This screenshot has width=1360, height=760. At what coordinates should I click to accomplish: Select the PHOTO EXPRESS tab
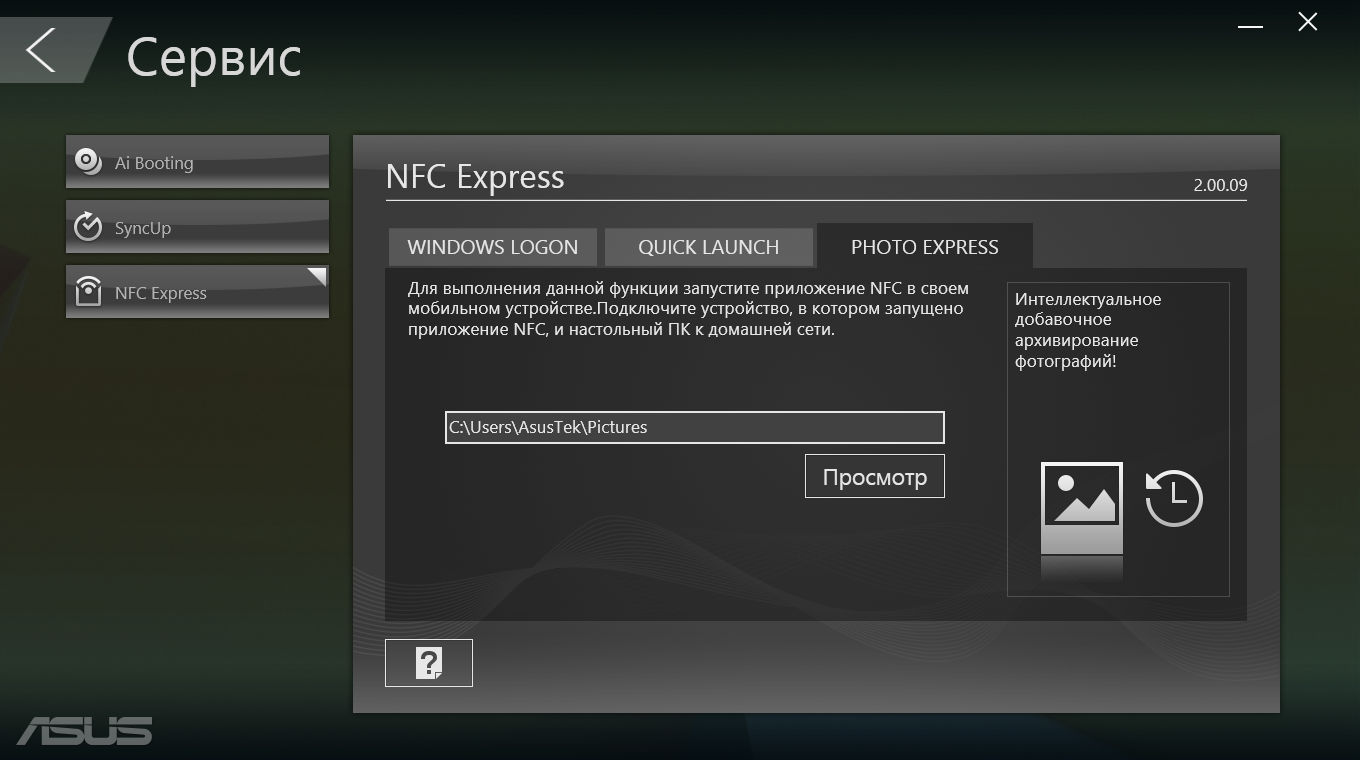tap(925, 247)
